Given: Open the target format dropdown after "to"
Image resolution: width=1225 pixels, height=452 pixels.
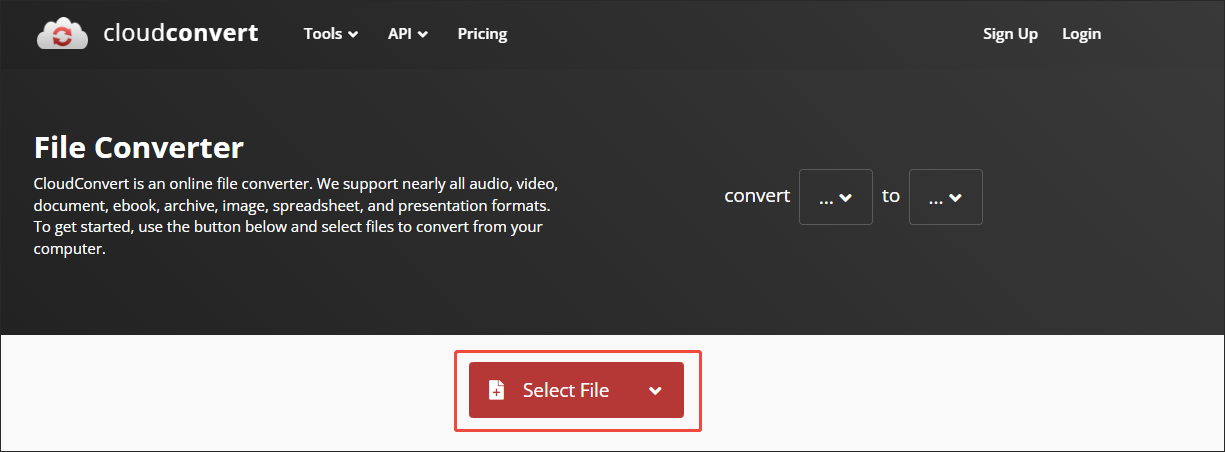Looking at the screenshot, I should [945, 197].
